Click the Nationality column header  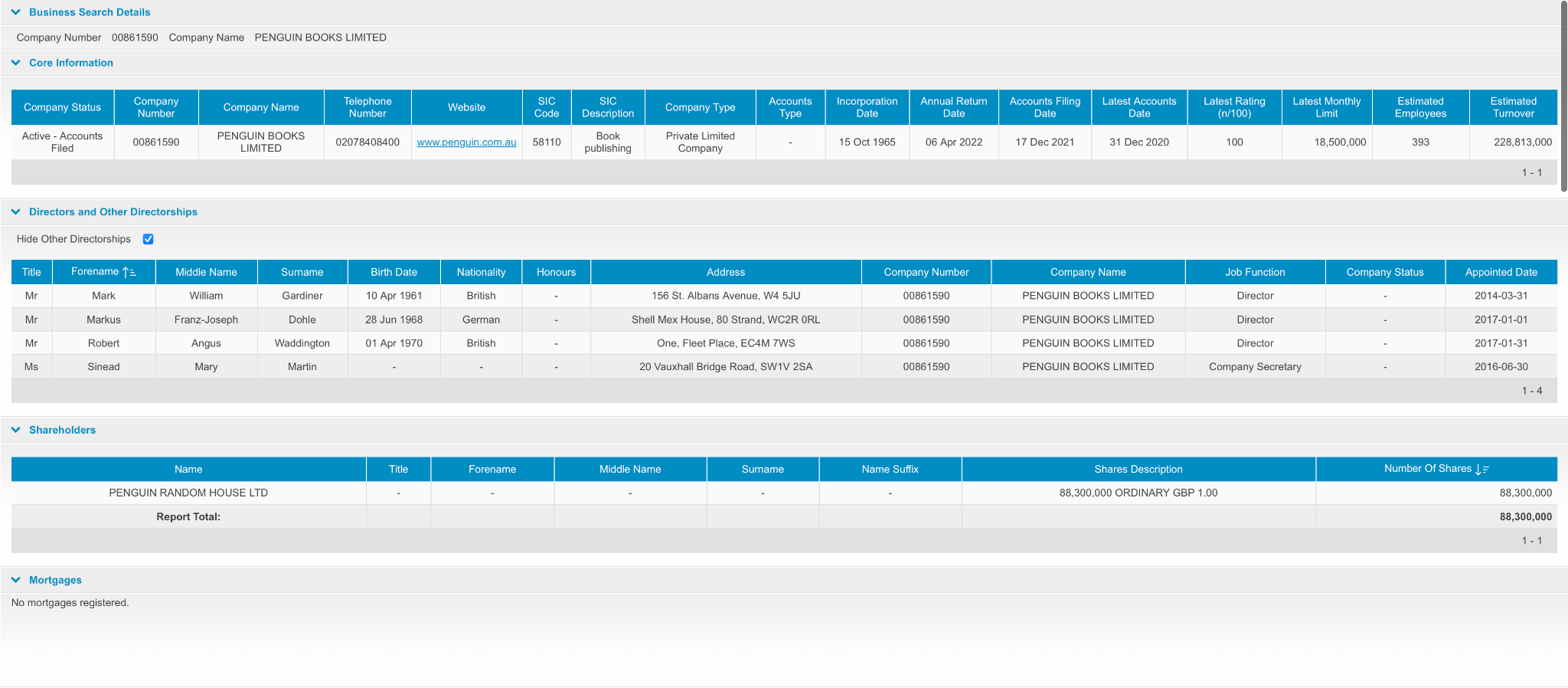[x=481, y=272]
